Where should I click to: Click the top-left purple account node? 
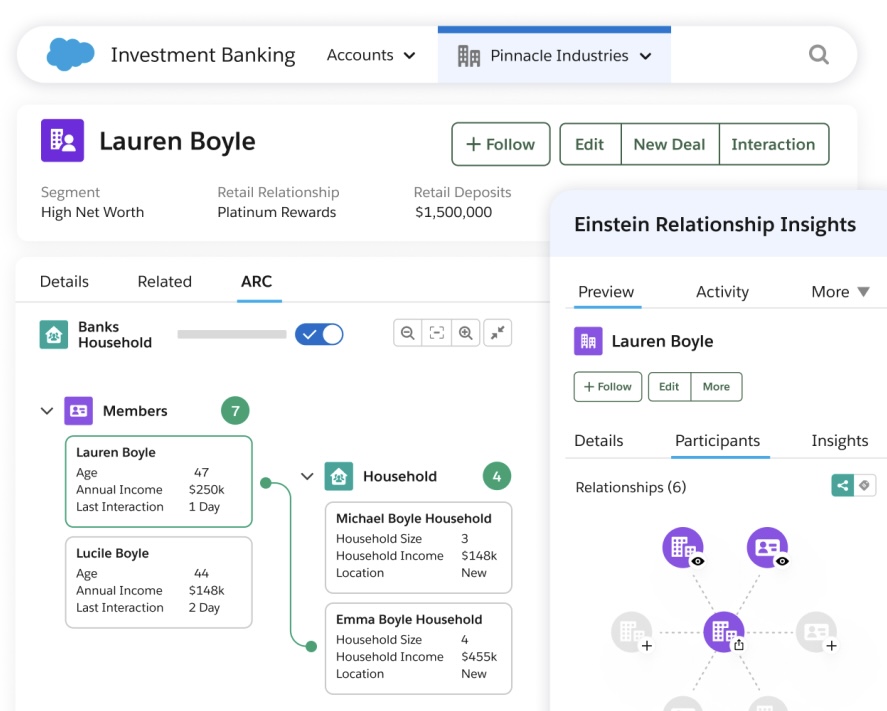pos(683,547)
